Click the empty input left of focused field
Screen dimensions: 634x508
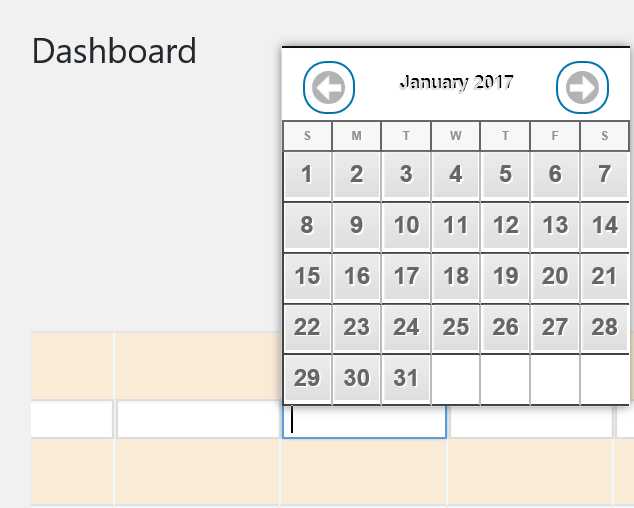[198, 421]
